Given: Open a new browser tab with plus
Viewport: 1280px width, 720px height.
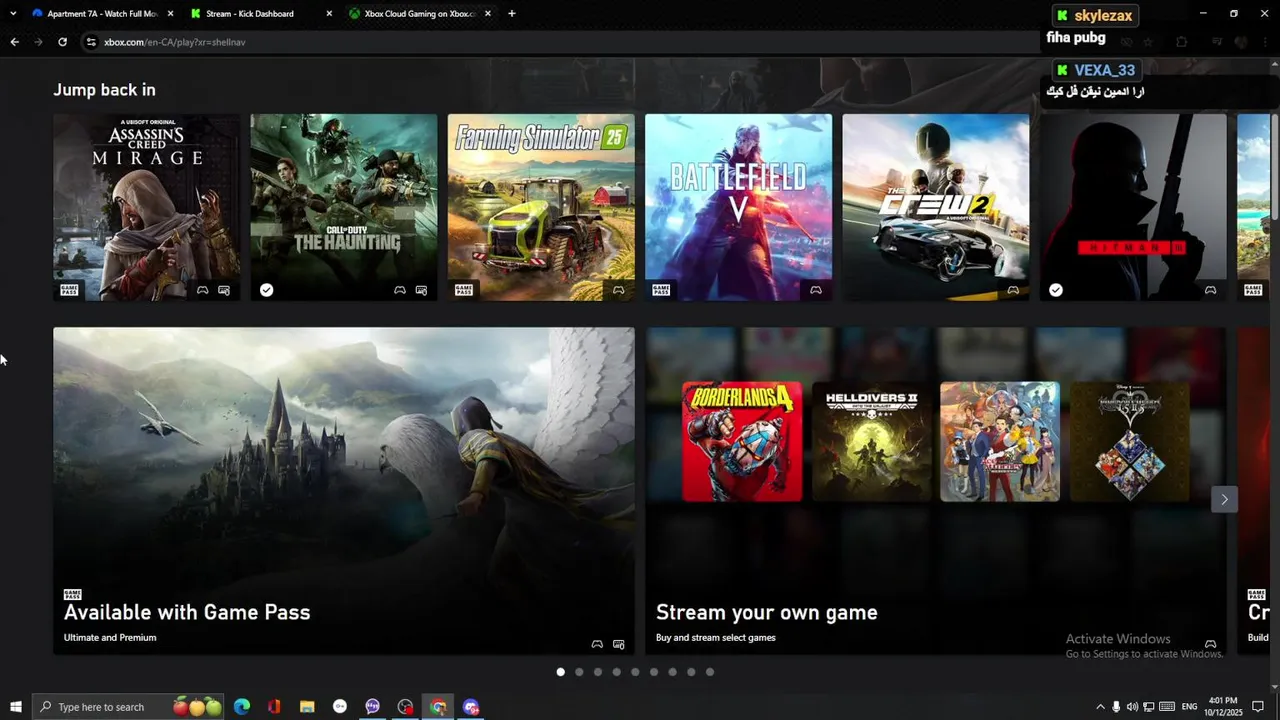Looking at the screenshot, I should (512, 14).
